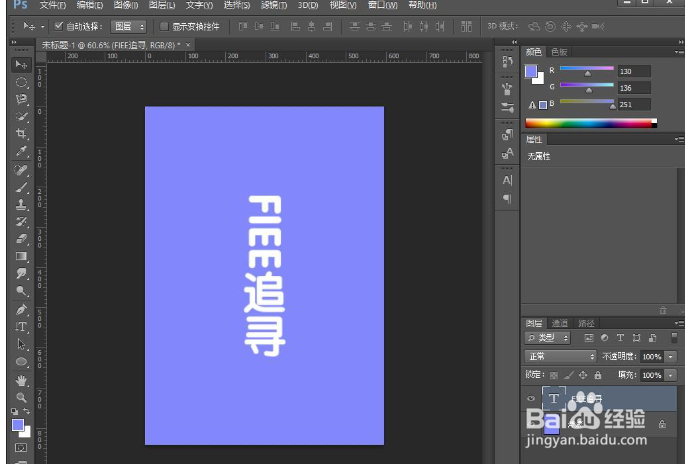
Task: Toggle lock all for layer
Action: (x=598, y=375)
